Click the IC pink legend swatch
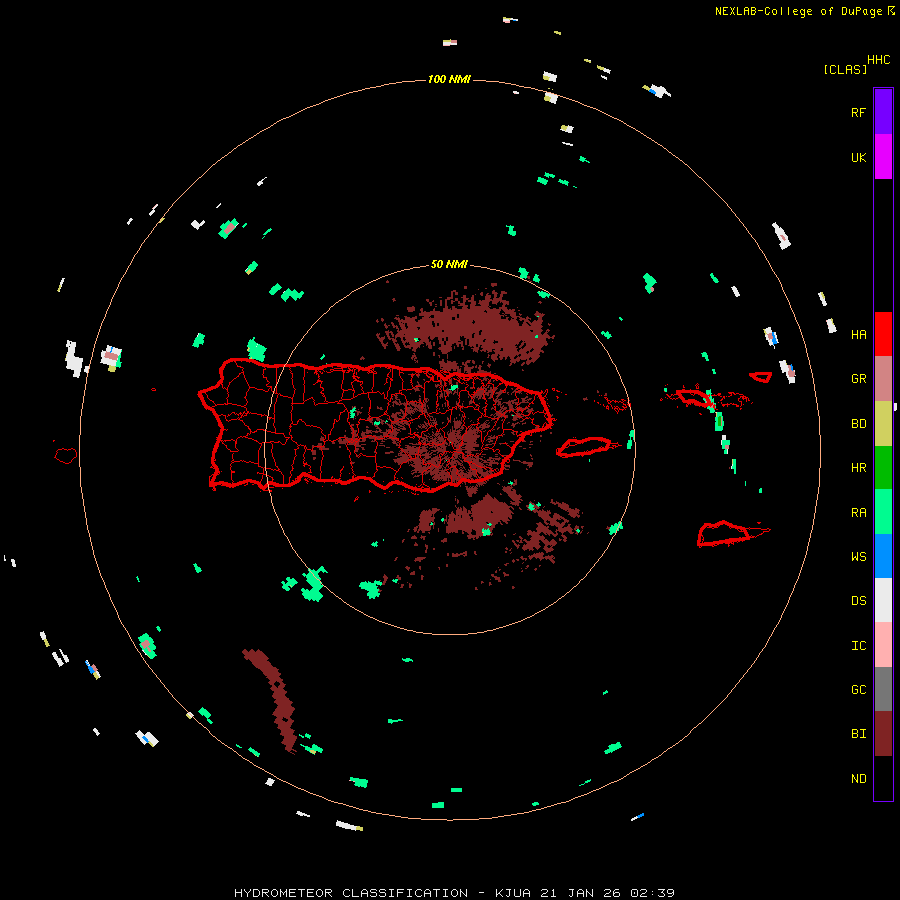Image resolution: width=900 pixels, height=900 pixels. coord(883,645)
